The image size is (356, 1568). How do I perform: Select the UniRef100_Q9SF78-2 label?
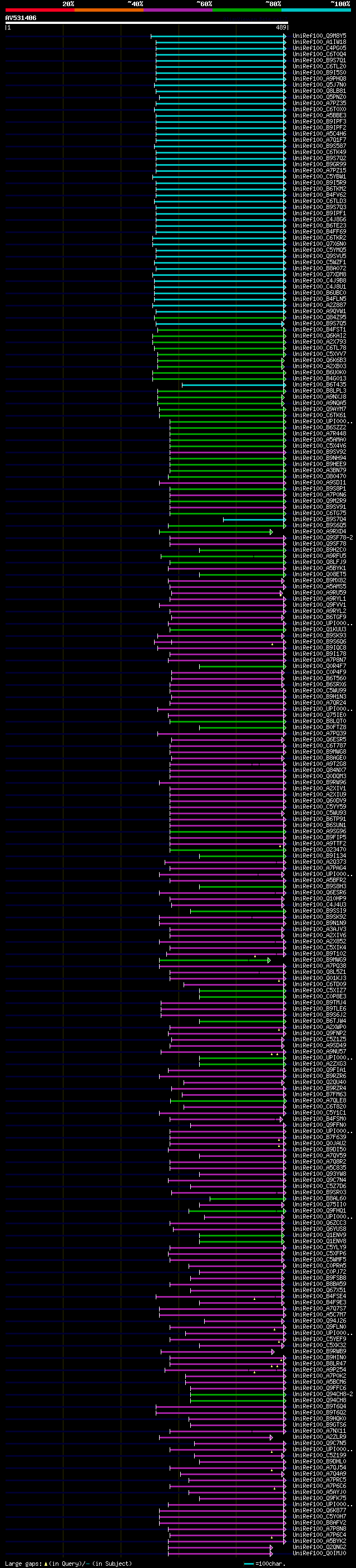coord(323,537)
